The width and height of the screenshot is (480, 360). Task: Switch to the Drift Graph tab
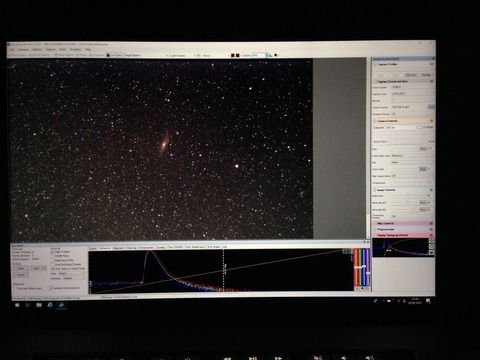pos(214,247)
